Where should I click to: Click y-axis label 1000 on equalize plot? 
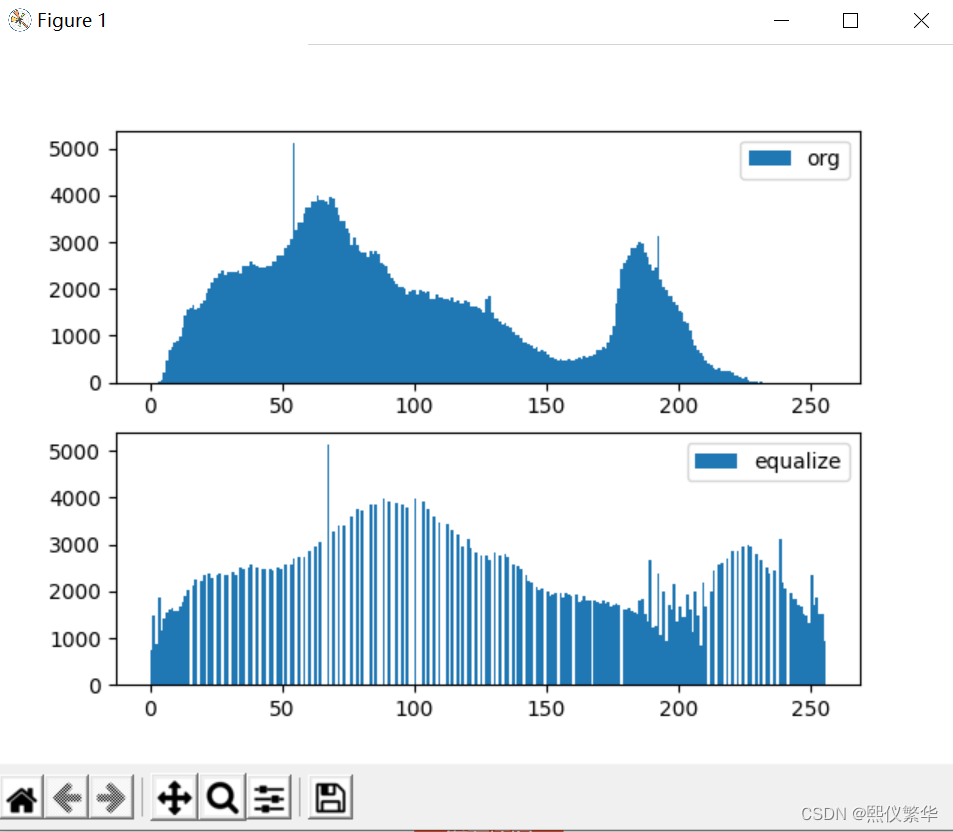[74, 639]
